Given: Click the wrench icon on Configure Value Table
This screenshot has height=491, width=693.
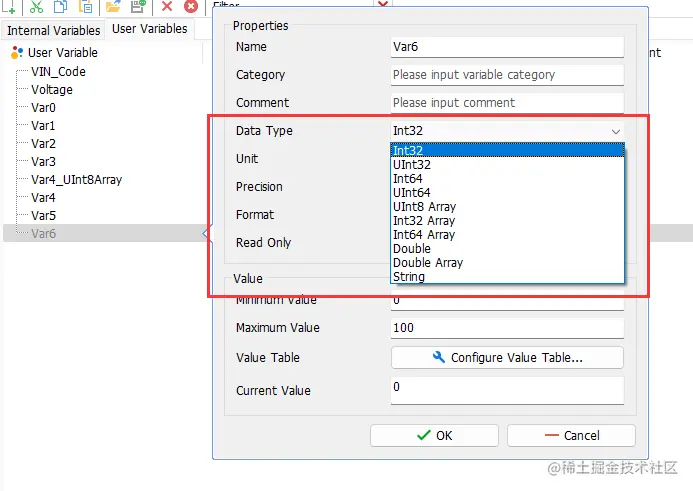Looking at the screenshot, I should click(438, 357).
